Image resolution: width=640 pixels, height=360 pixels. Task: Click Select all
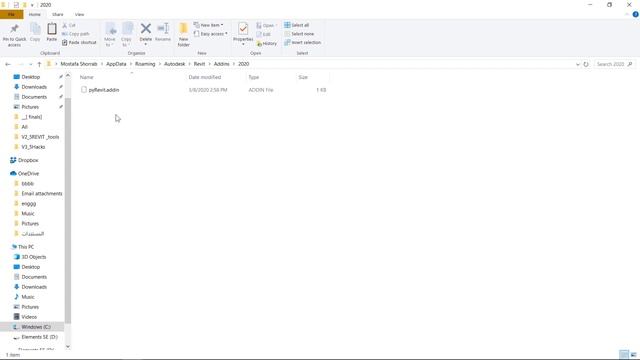tap(296, 25)
